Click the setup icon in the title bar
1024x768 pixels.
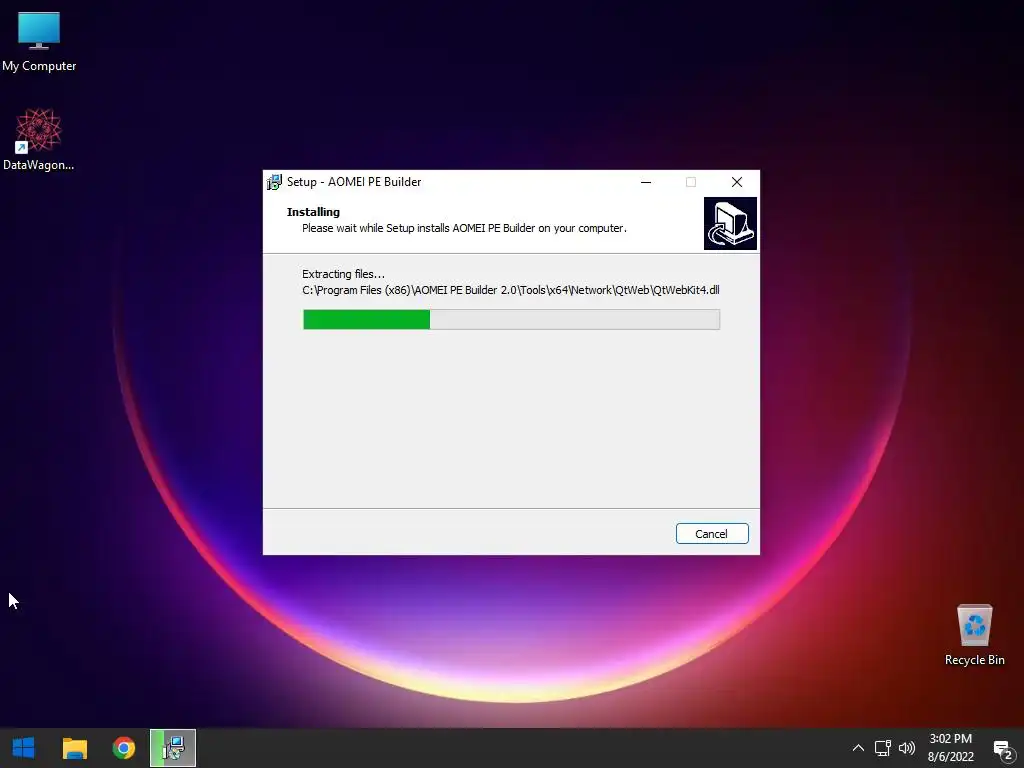[x=274, y=182]
